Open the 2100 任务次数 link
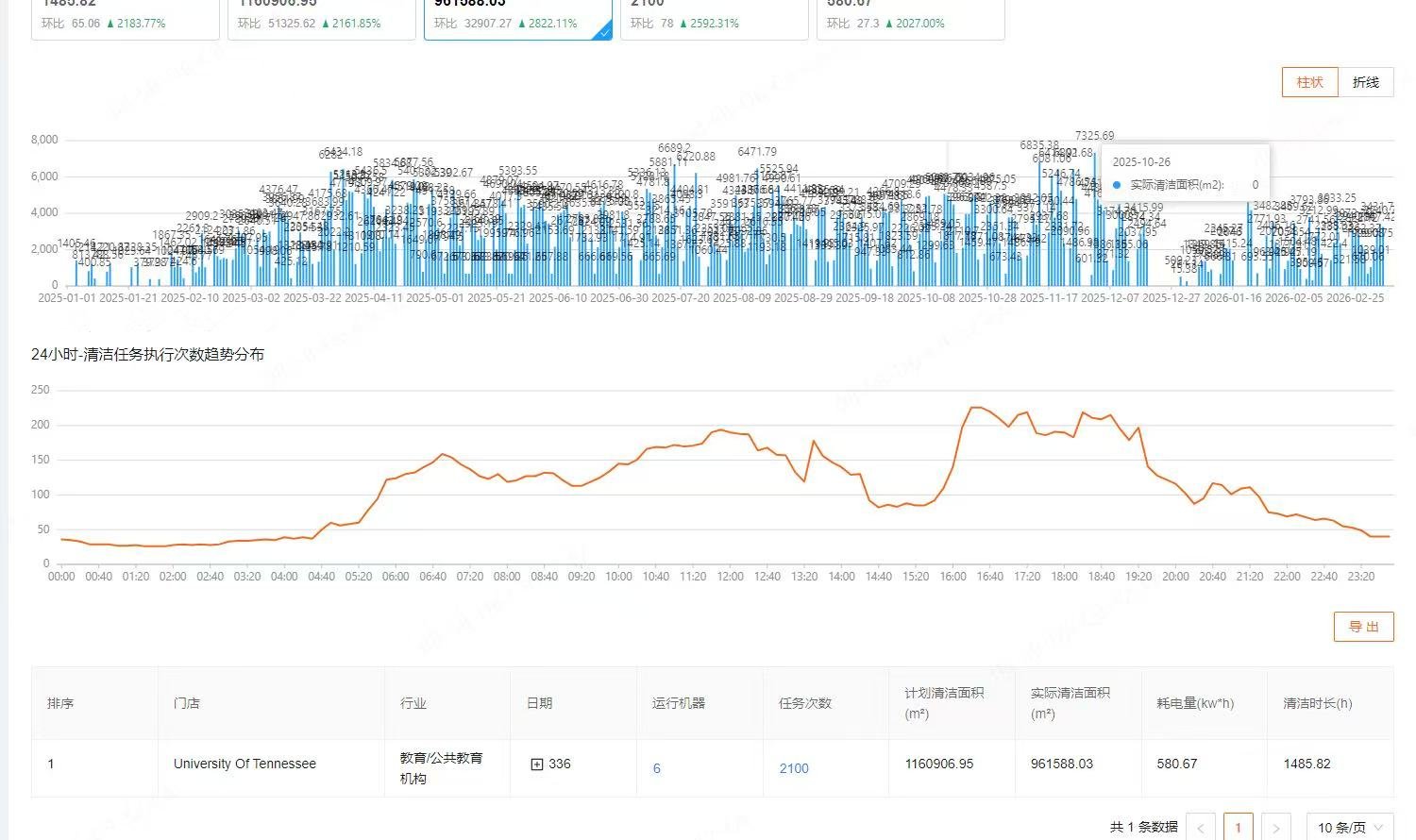 (794, 768)
